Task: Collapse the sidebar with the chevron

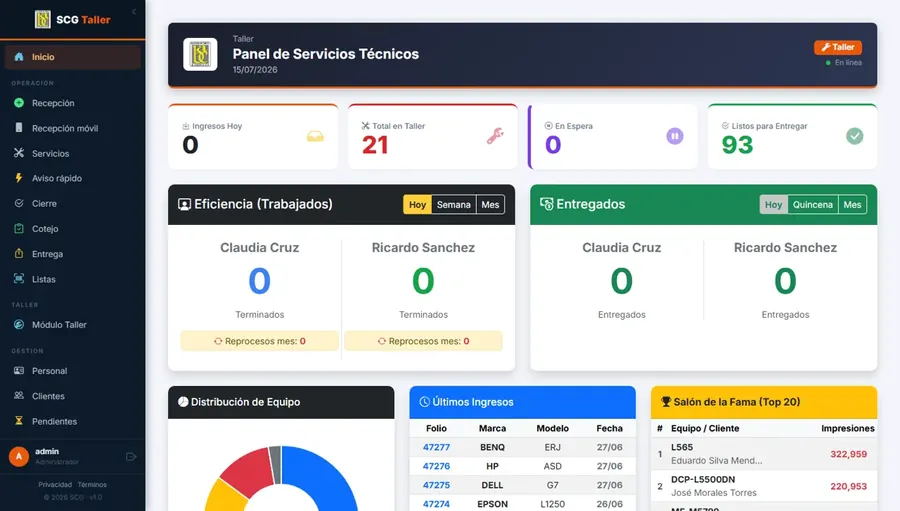Action: tap(134, 11)
